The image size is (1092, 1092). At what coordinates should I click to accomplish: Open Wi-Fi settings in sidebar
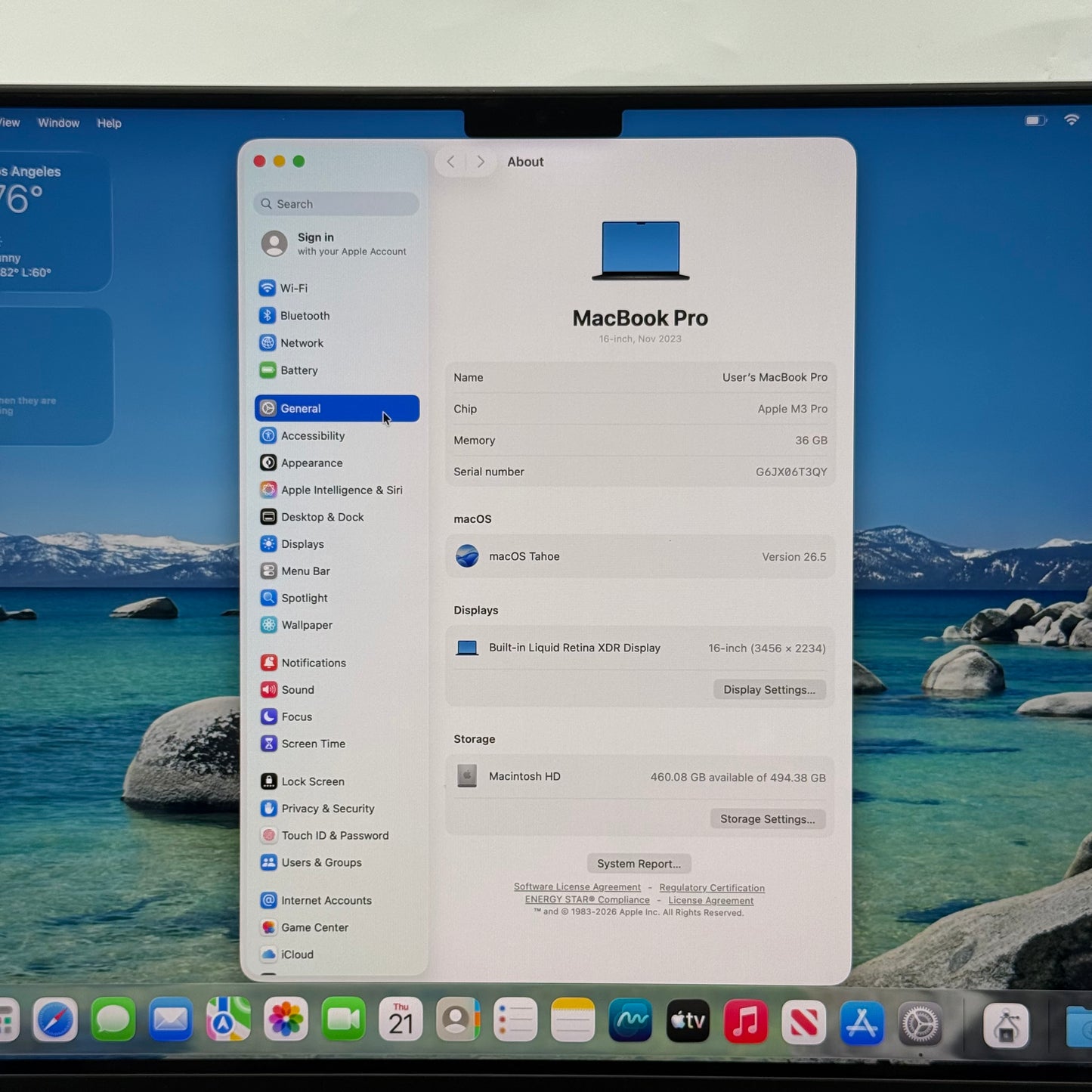tap(336, 288)
